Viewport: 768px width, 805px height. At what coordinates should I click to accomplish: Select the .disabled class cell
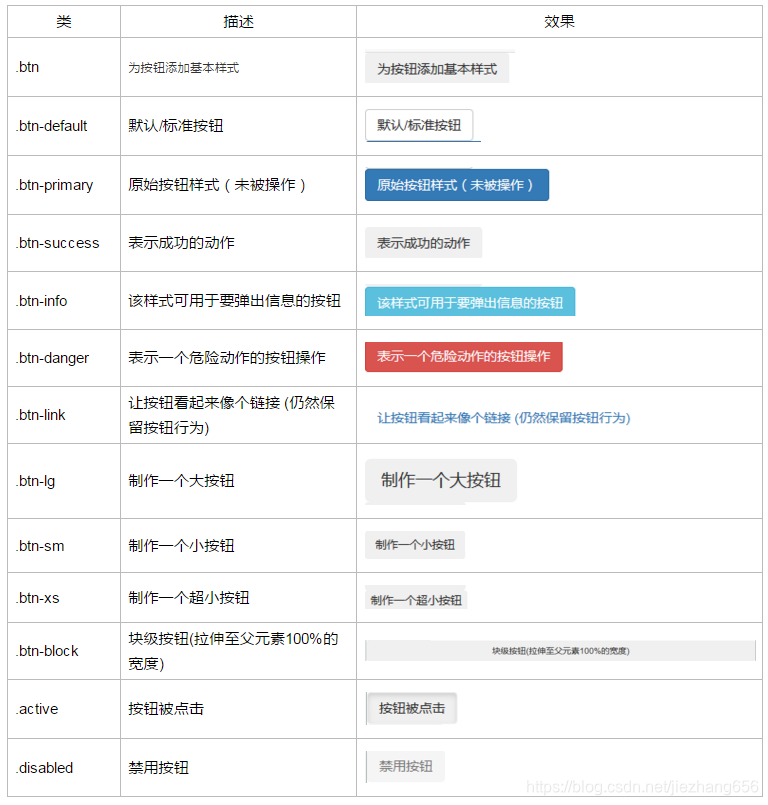tap(64, 768)
